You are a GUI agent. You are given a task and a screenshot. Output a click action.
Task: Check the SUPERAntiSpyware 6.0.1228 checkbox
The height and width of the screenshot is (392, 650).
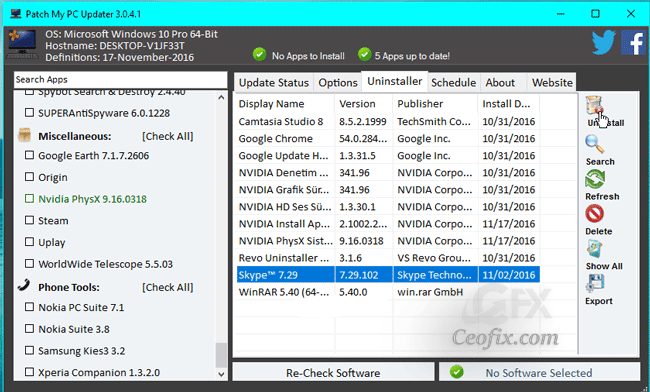29,113
